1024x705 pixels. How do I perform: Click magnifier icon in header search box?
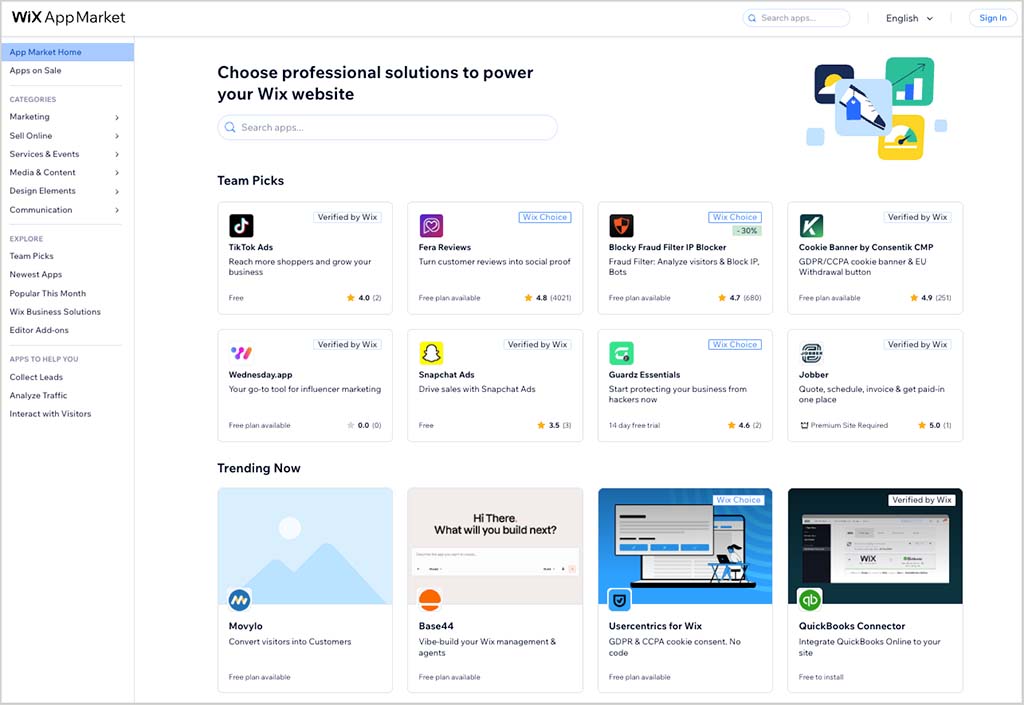tap(752, 18)
